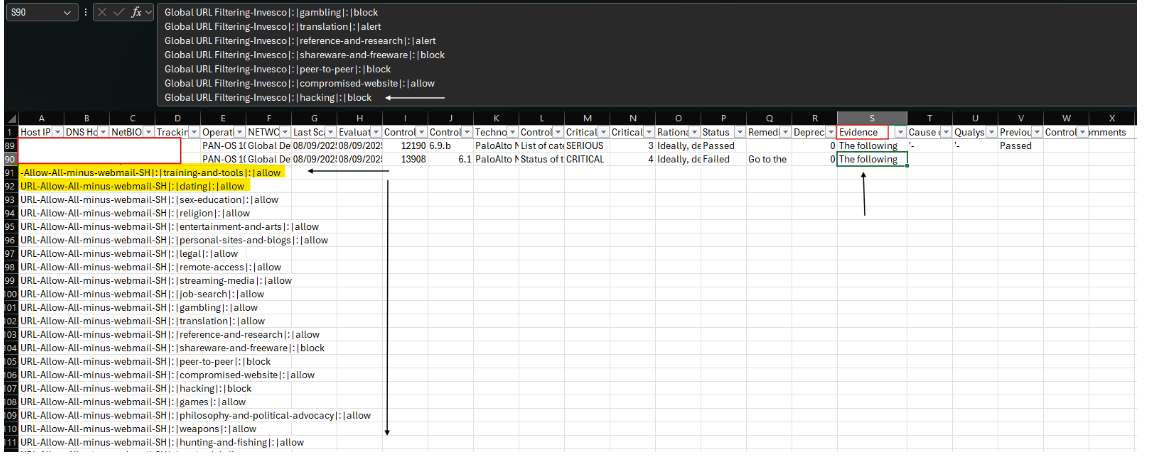The height and width of the screenshot is (469, 1150).
Task: Open the Name Box dropdown showing S90
Action: pos(68,12)
